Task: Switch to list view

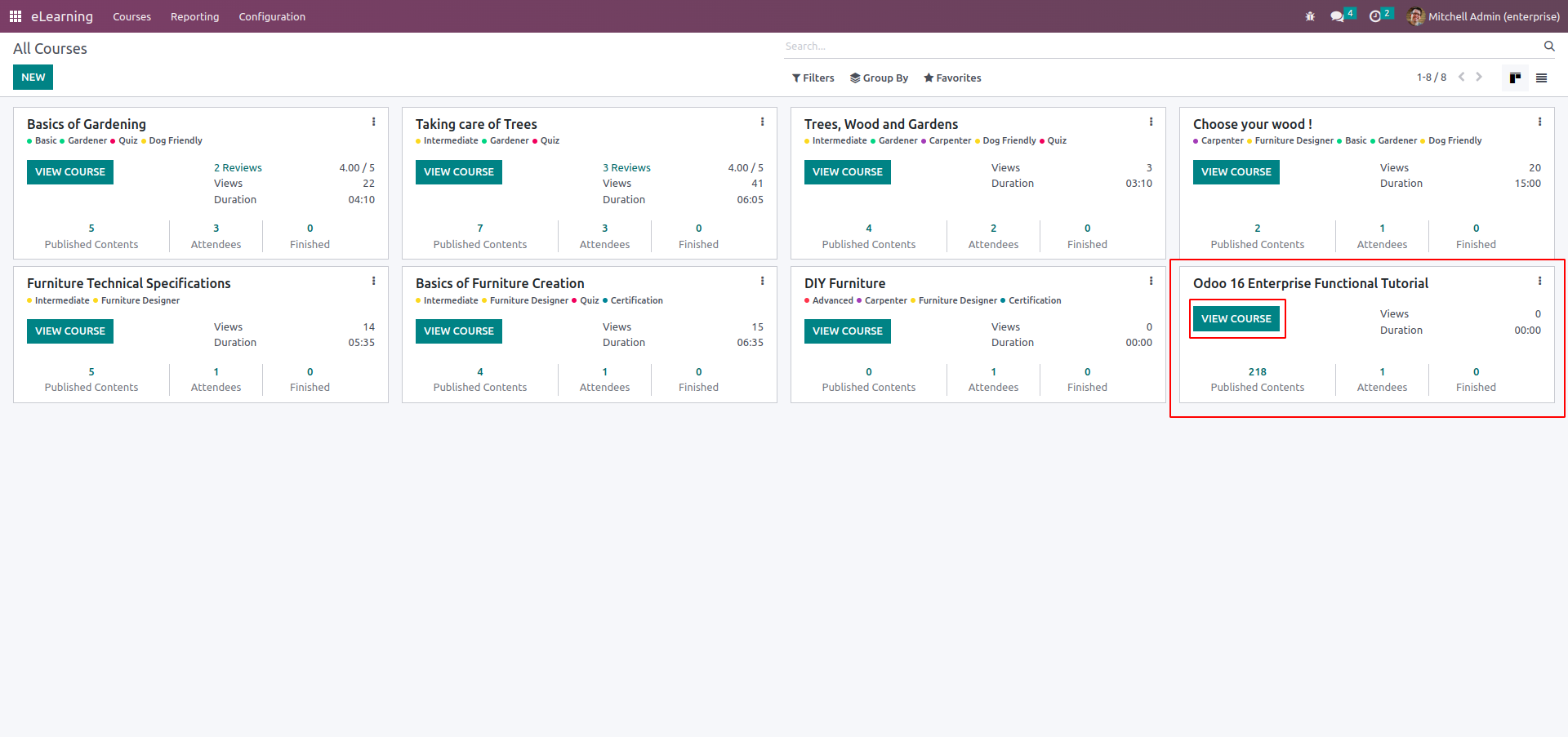Action: [1542, 78]
